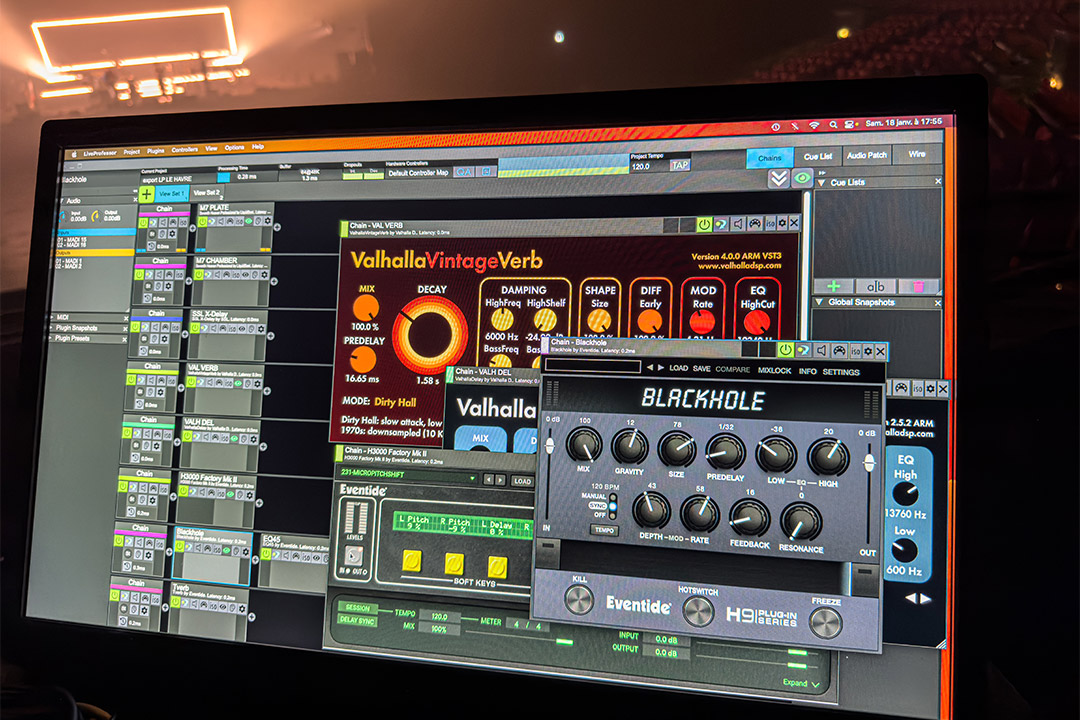1080x720 pixels.
Task: Click LOAD in Blackhole plugin toolbar
Action: (x=678, y=368)
